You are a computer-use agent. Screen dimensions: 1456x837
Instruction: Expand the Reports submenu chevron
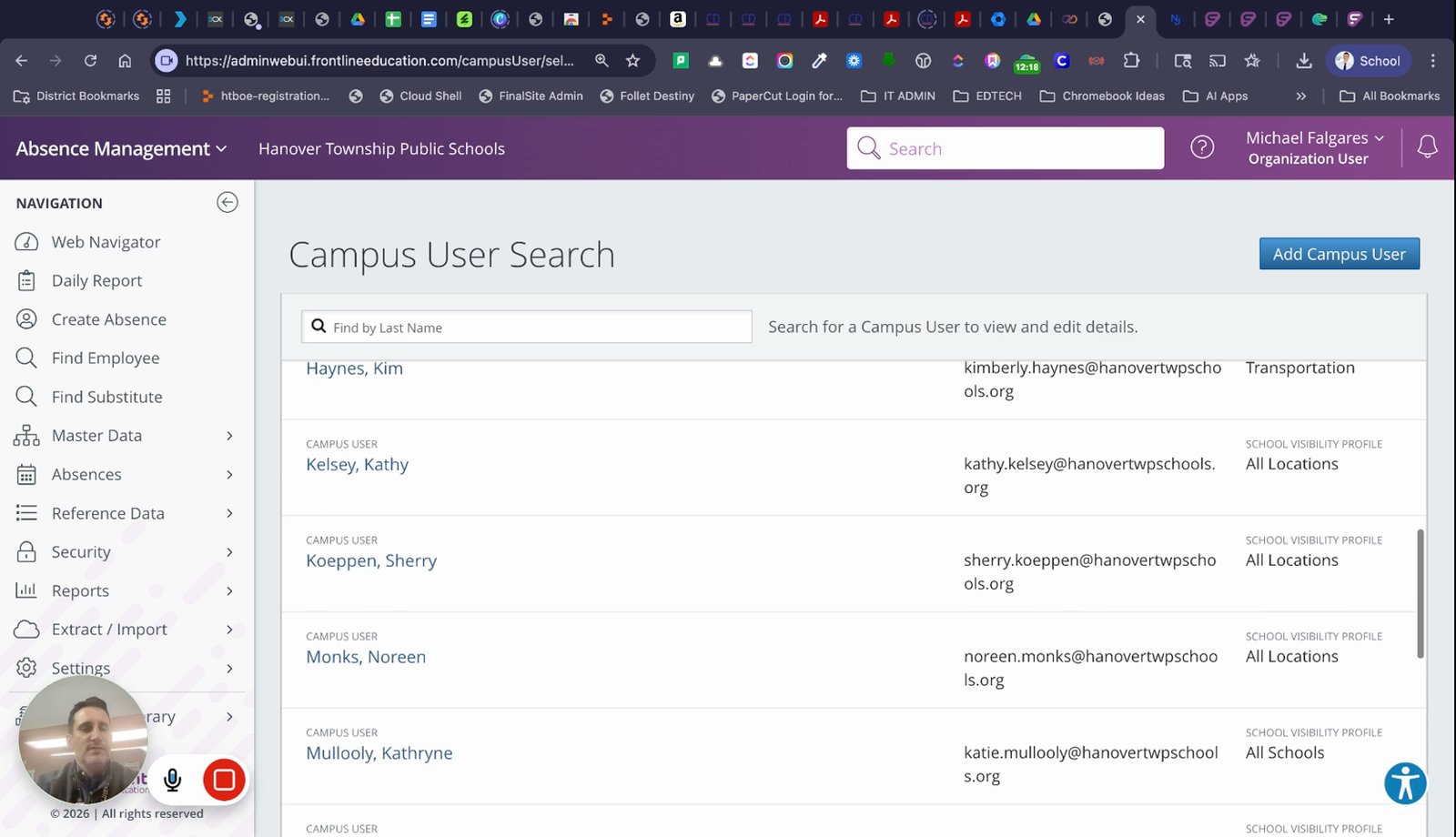coord(229,591)
